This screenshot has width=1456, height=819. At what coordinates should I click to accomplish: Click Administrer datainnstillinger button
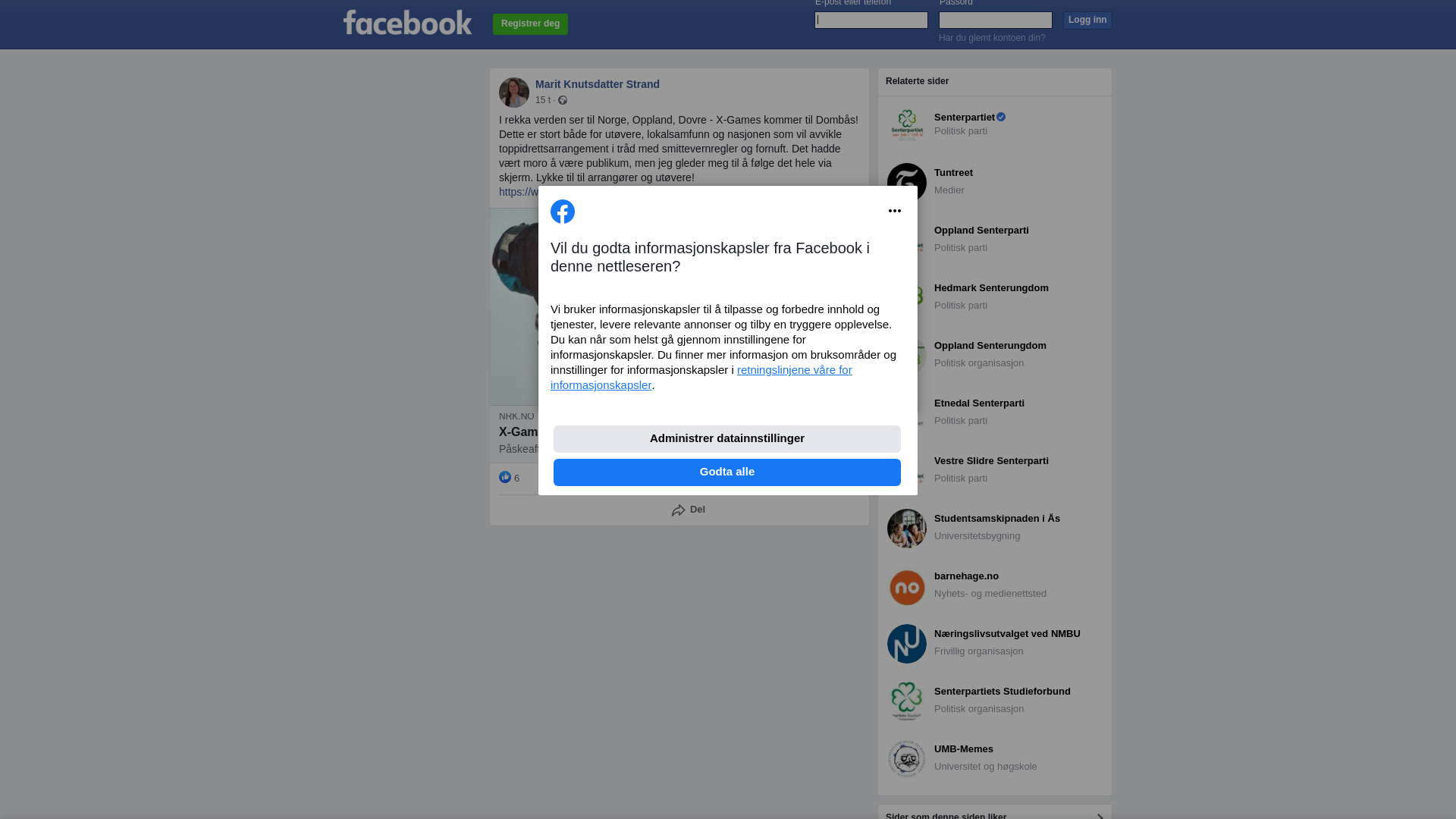(x=727, y=439)
